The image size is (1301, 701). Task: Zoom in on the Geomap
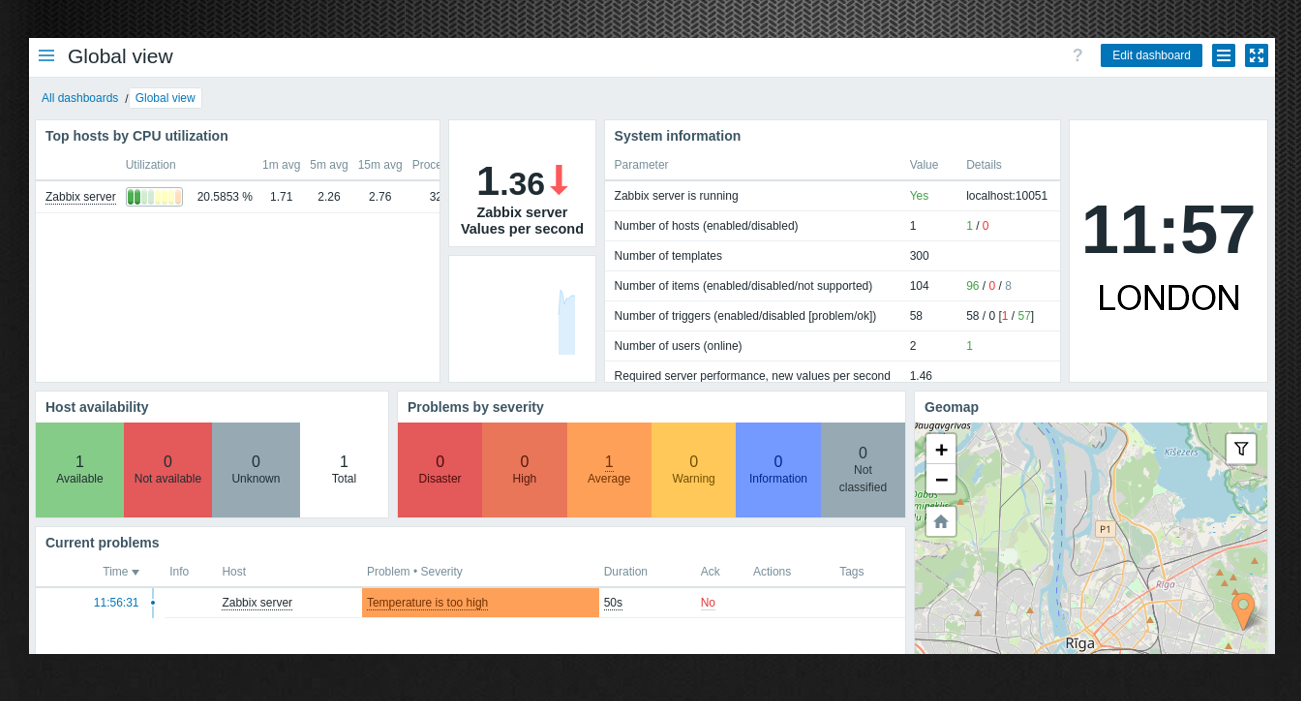(940, 450)
